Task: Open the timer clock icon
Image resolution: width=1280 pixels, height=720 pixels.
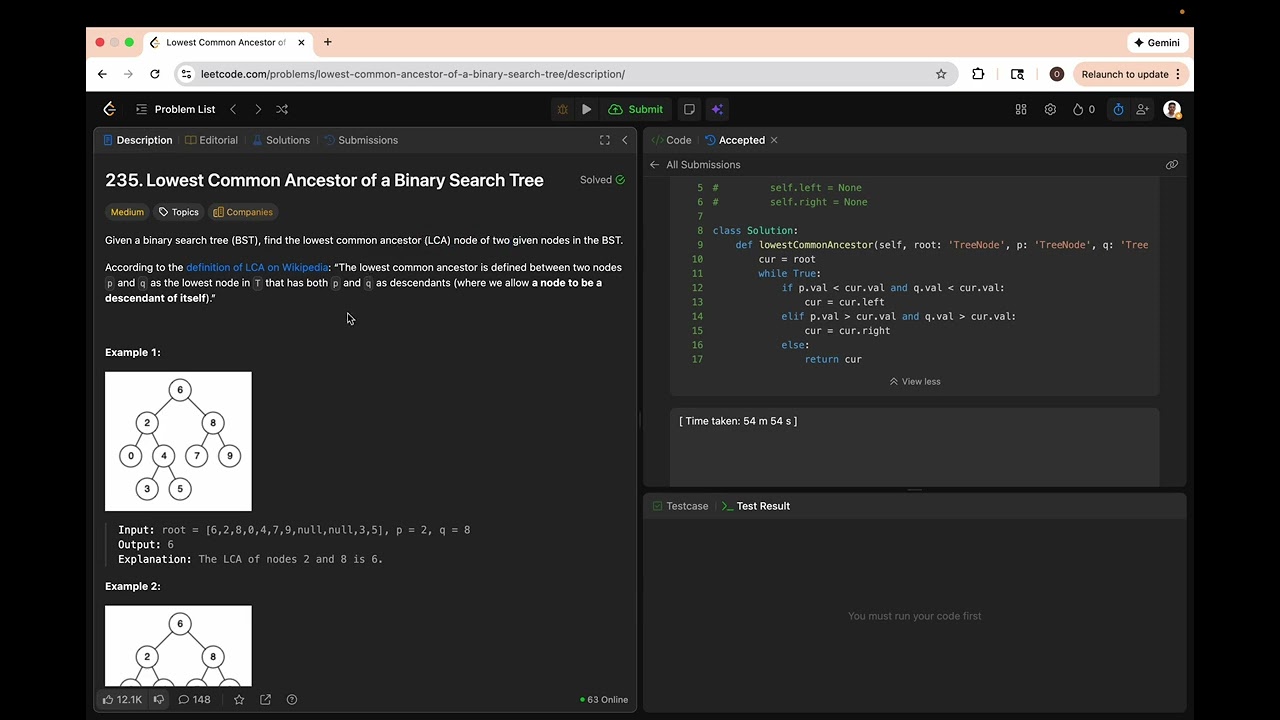Action: click(x=1118, y=109)
